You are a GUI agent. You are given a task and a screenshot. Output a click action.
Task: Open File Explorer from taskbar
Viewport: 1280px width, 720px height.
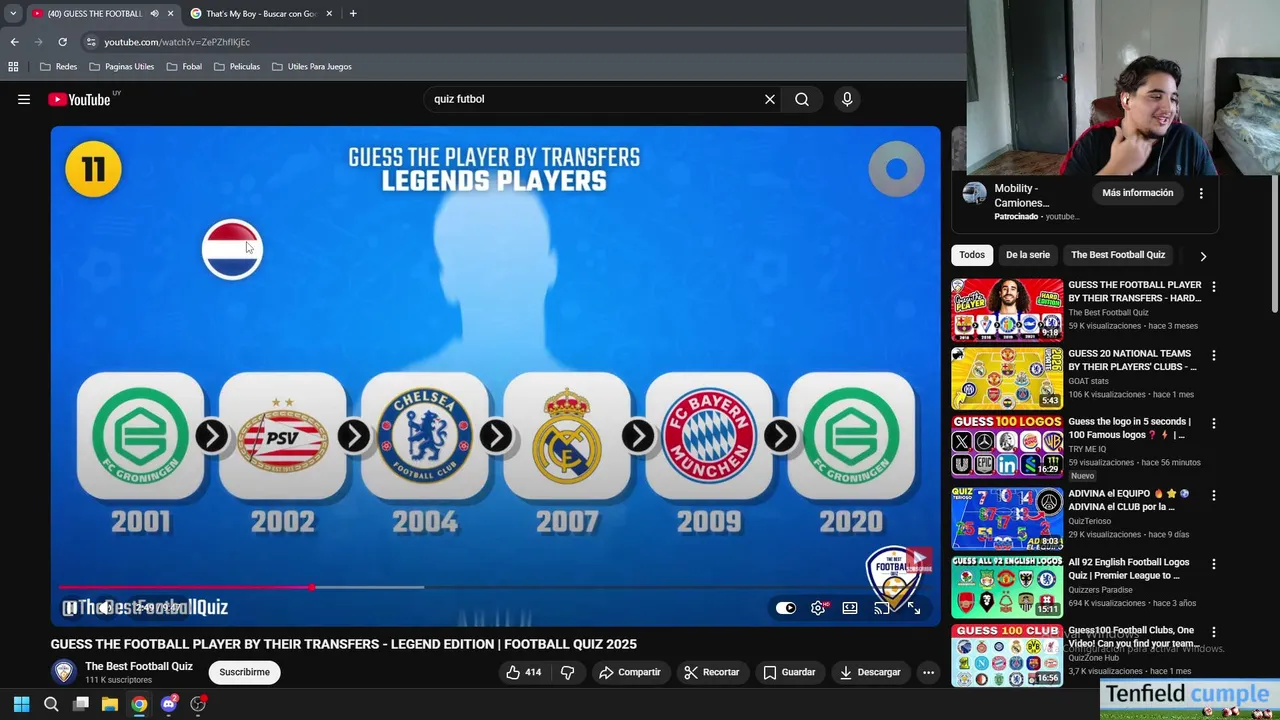pyautogui.click(x=110, y=704)
